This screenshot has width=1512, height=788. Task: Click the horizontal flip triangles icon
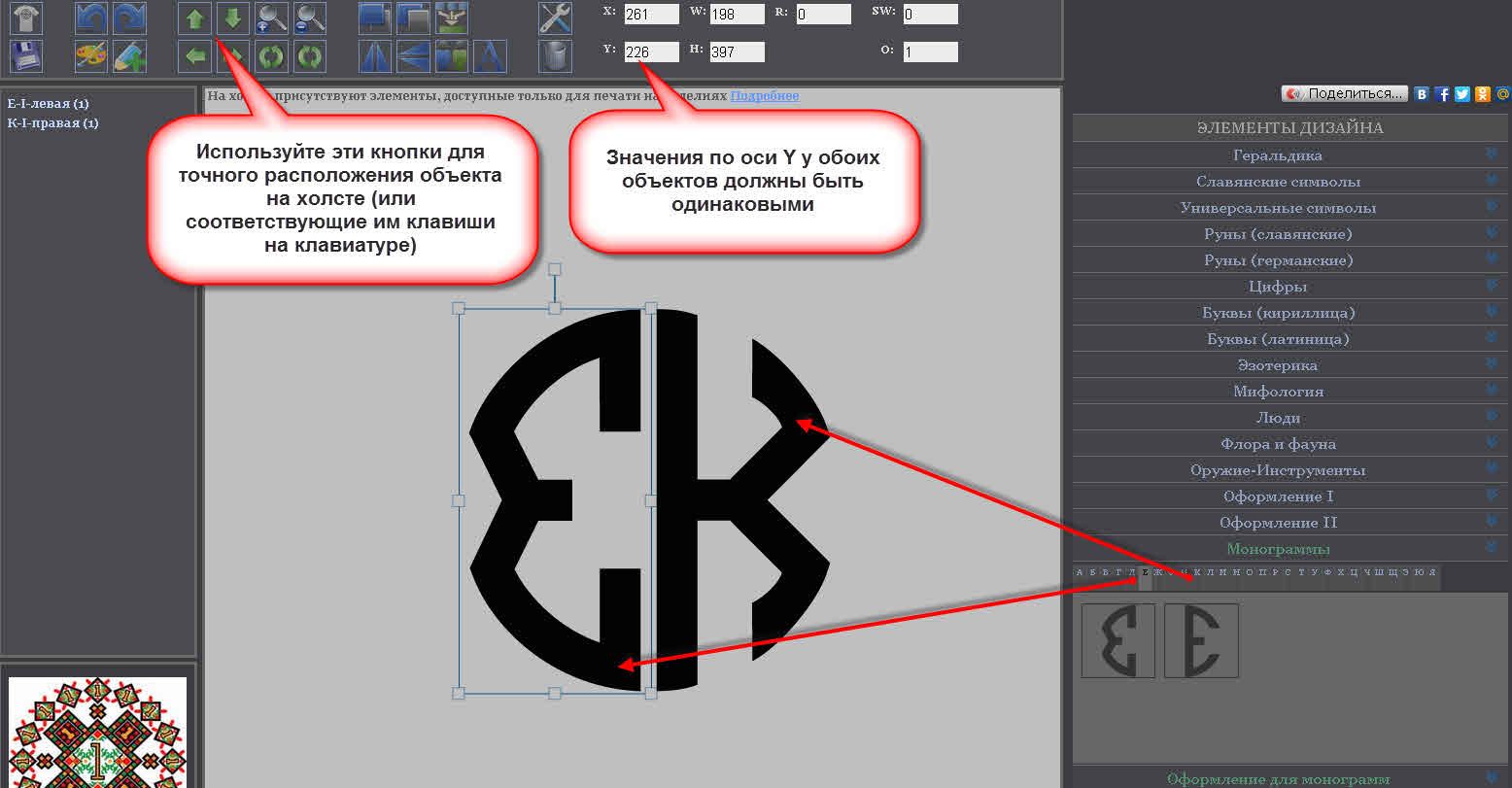(375, 56)
